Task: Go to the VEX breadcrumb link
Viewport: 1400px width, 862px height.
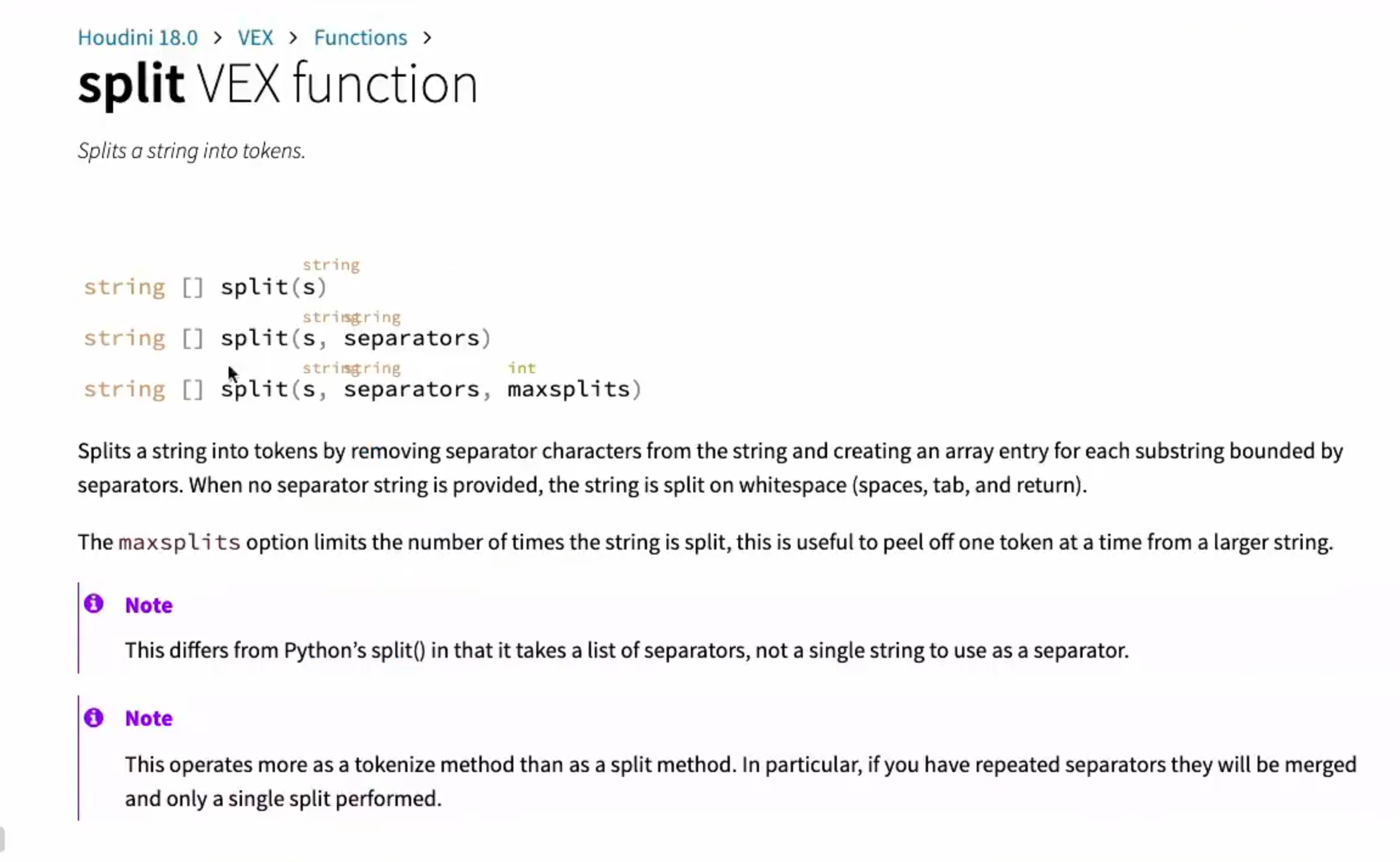Action: [255, 38]
